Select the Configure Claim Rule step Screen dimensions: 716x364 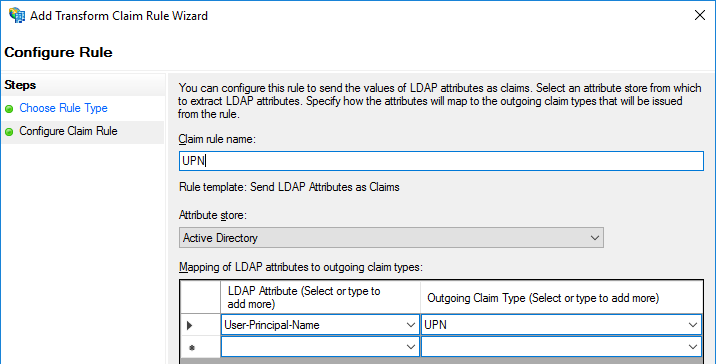(68, 132)
